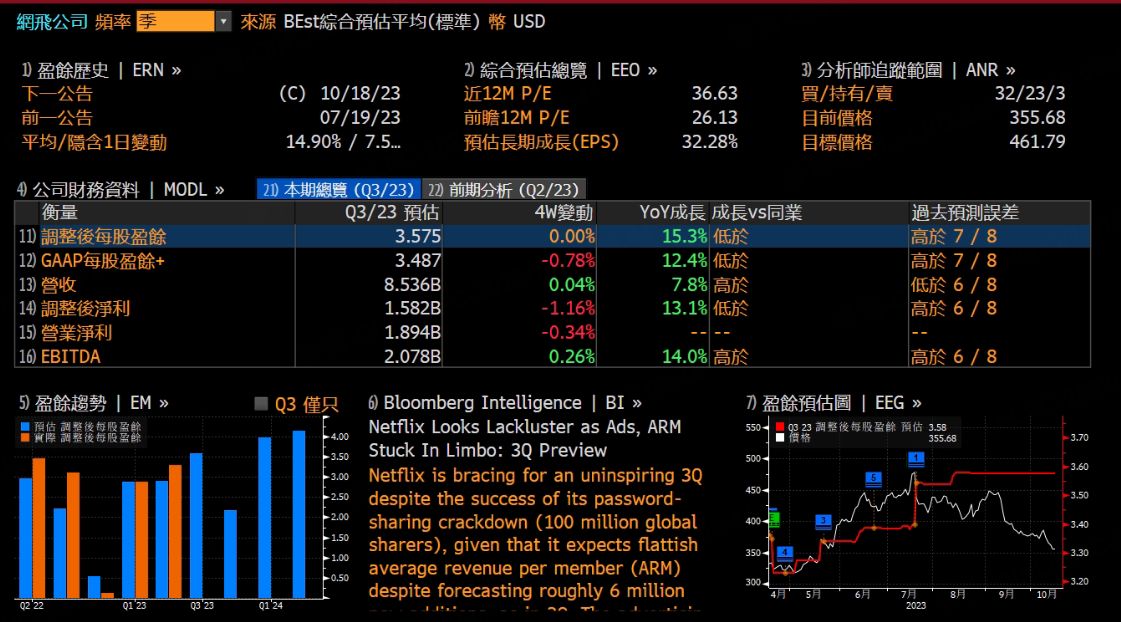
Task: Click the 前一公告 date 07/19/23
Action: [360, 118]
